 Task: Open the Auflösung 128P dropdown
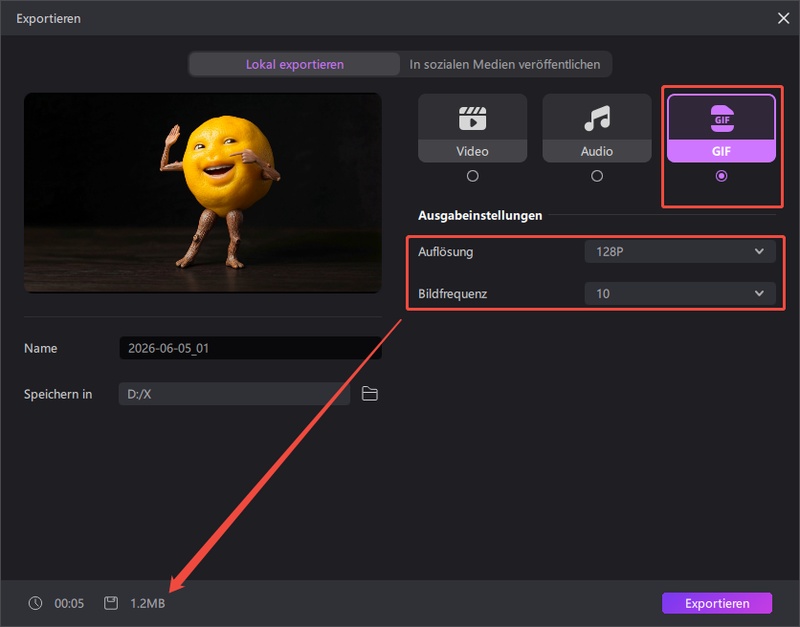680,252
